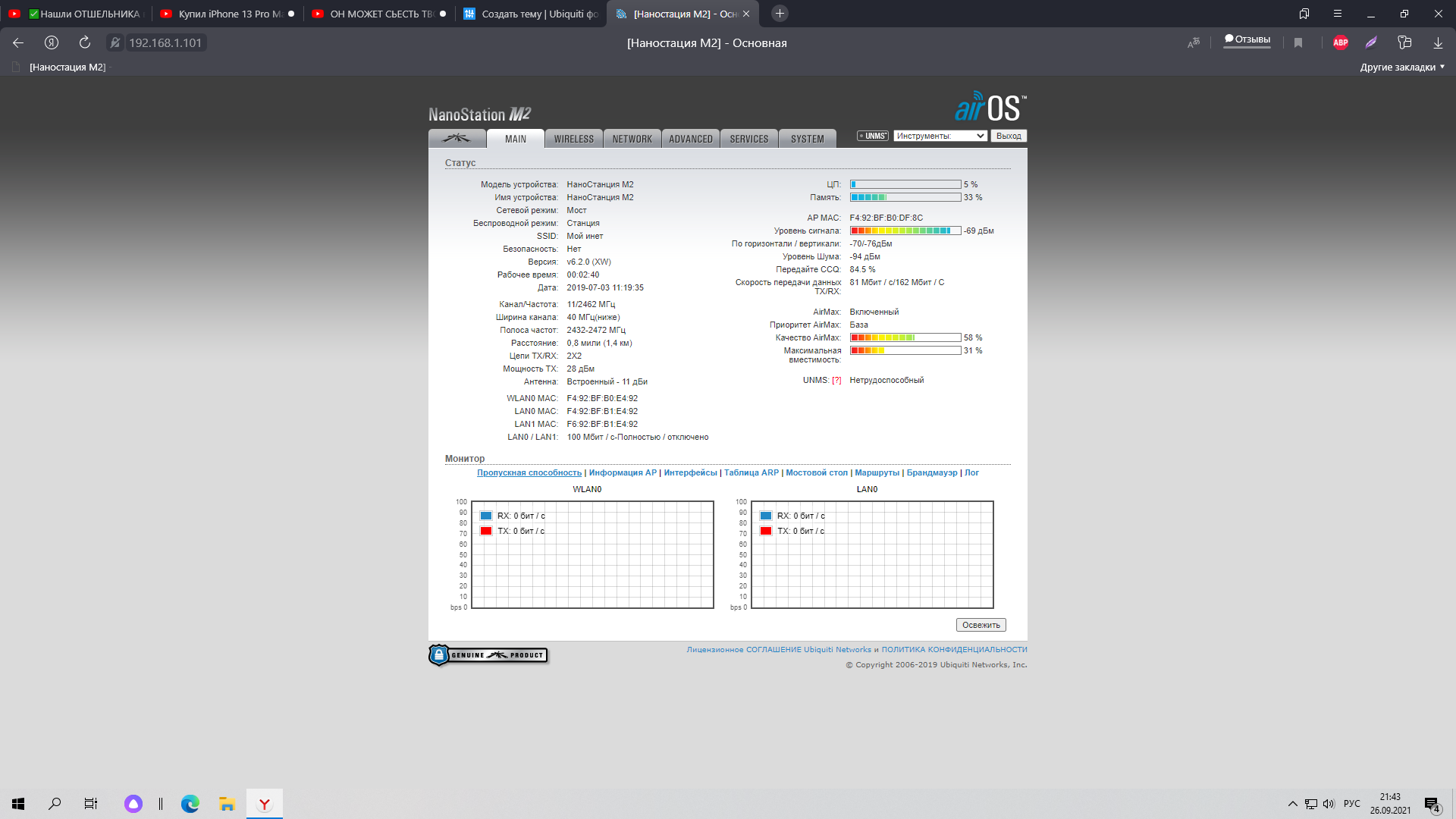Switch to the MAIN tab

(x=516, y=139)
